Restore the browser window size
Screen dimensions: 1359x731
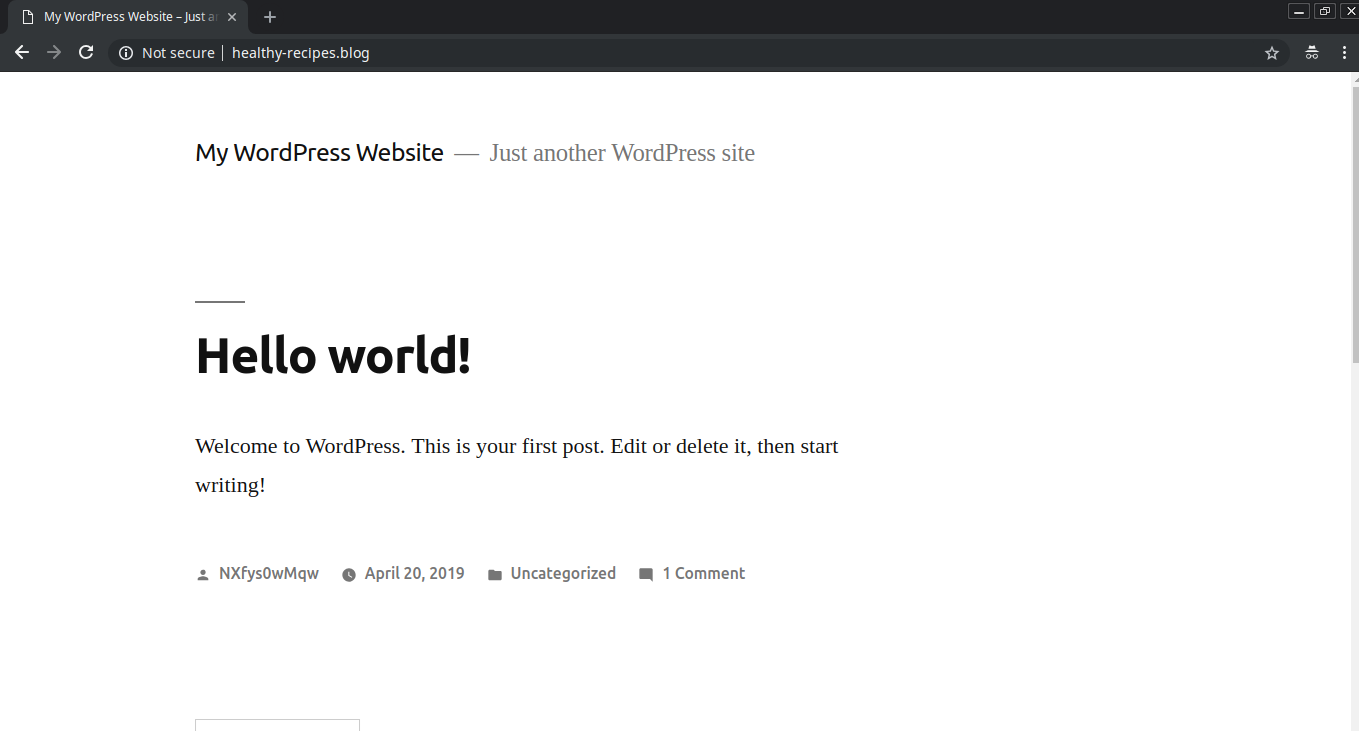click(x=1325, y=11)
